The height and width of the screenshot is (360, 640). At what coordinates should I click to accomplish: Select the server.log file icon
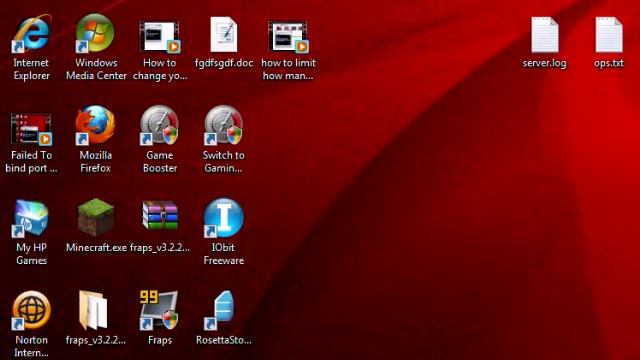[x=544, y=35]
